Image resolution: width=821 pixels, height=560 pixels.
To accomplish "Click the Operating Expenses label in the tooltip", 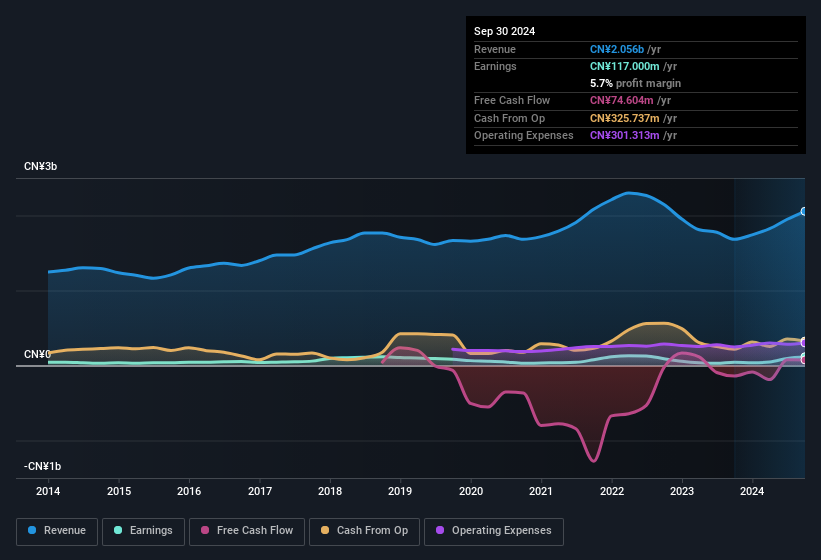I will point(524,136).
